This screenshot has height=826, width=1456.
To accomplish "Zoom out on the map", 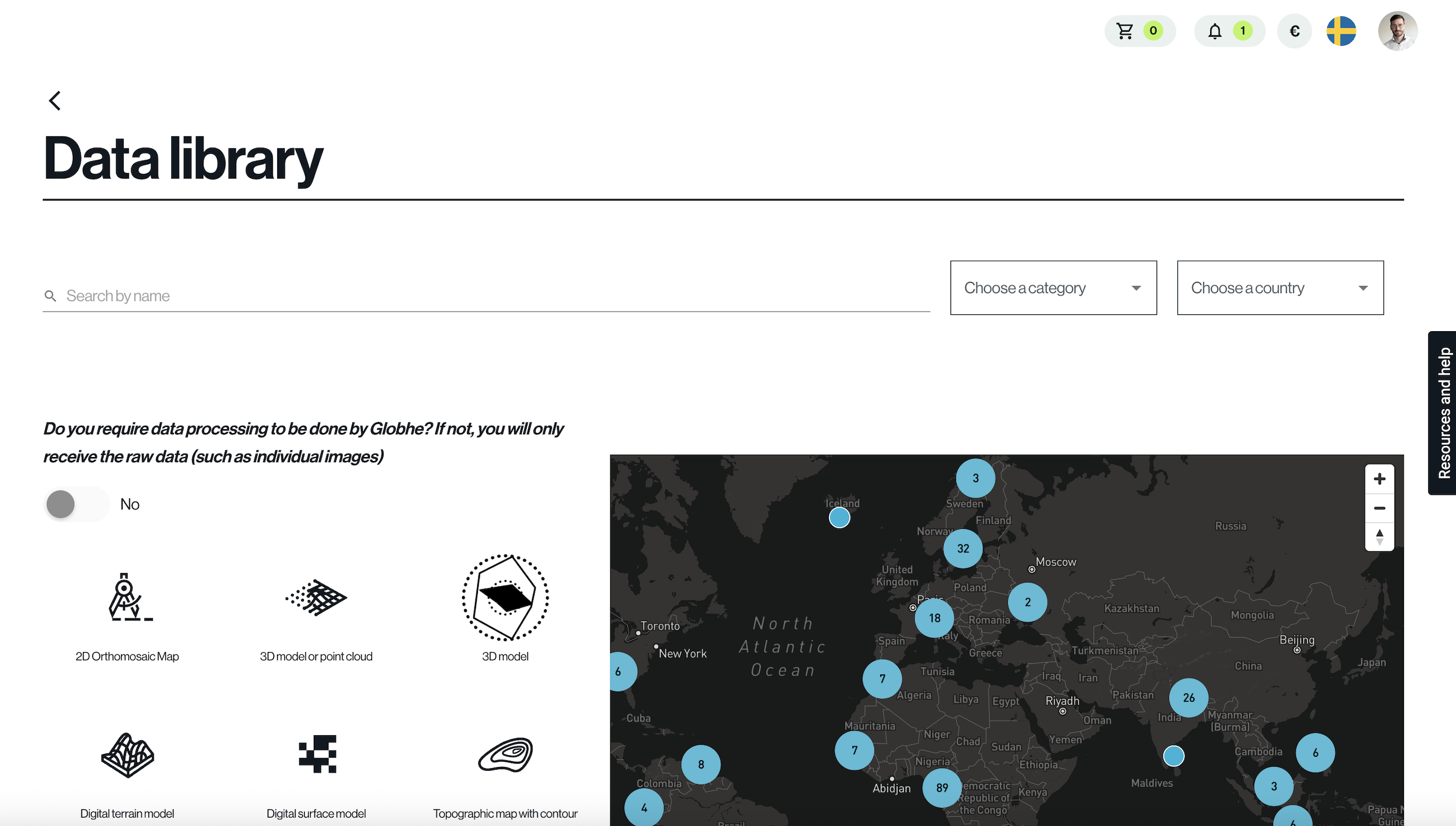I will tap(1379, 508).
